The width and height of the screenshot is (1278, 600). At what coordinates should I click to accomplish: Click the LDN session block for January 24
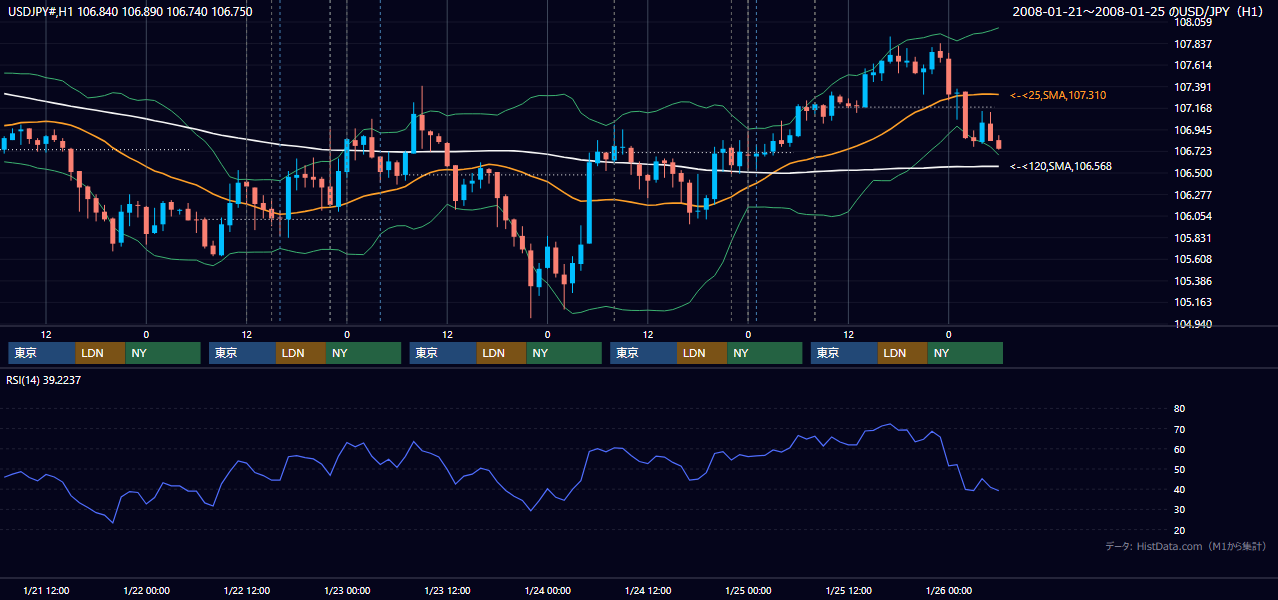click(703, 353)
